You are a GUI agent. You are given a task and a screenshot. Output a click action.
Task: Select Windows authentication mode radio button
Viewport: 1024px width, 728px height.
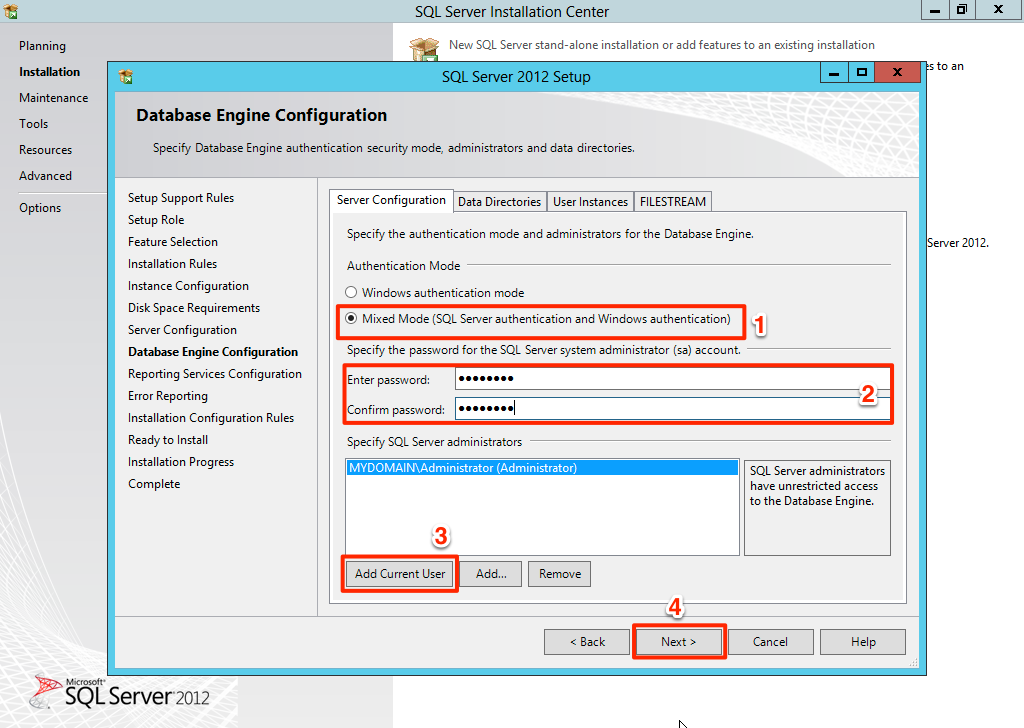(x=351, y=292)
